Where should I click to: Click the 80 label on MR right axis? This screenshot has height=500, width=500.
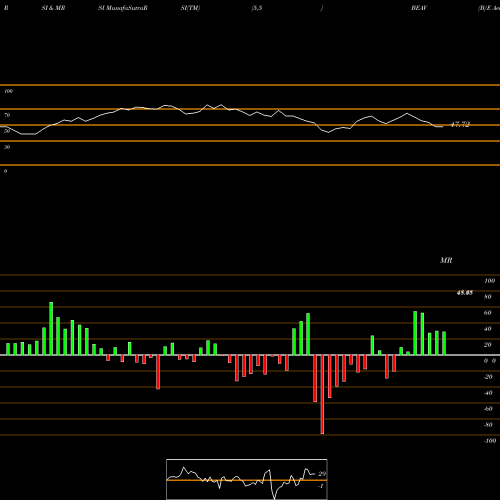tap(488, 297)
